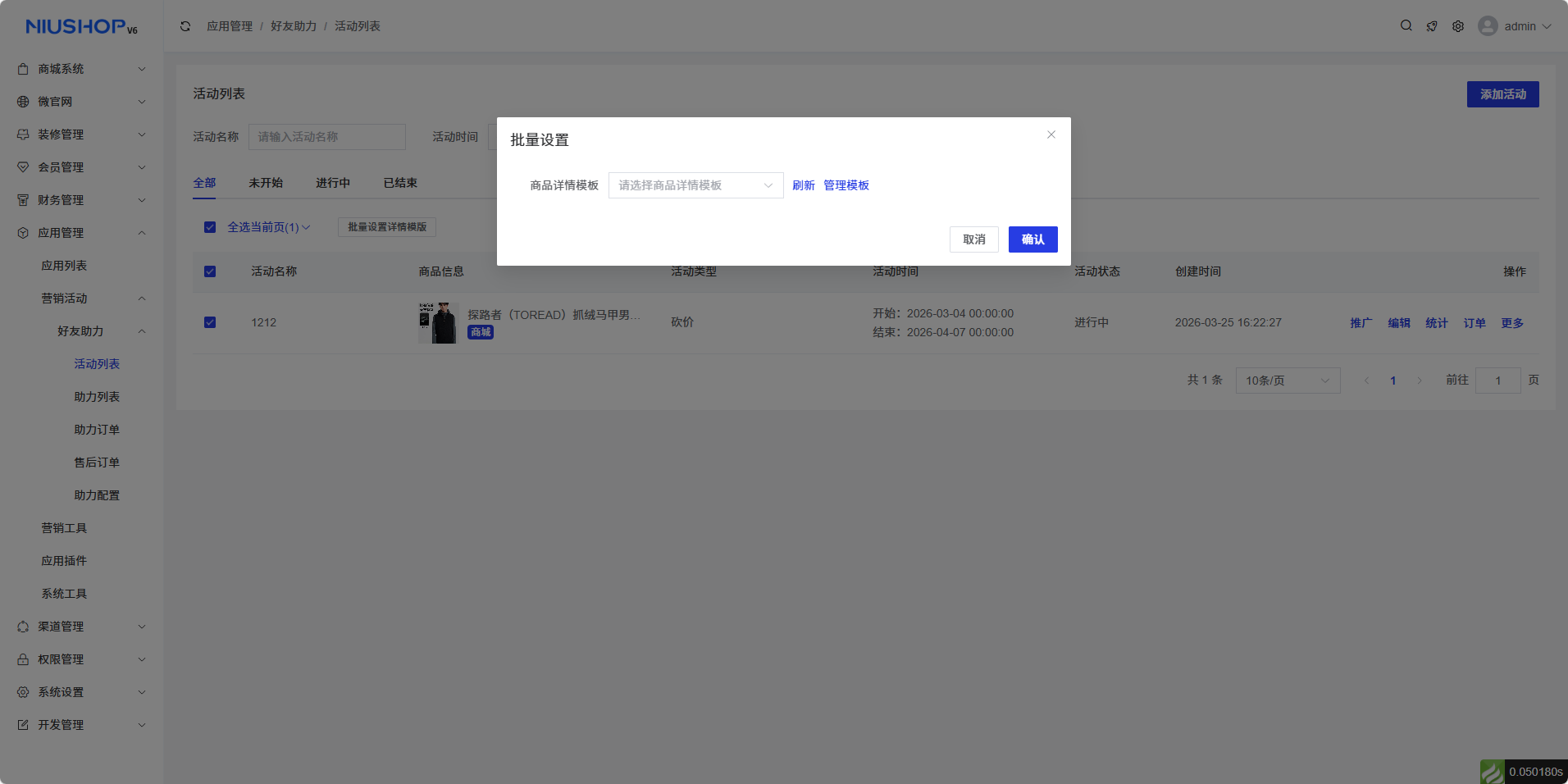
Task: Click 确认 button in dialog
Action: coord(1033,239)
